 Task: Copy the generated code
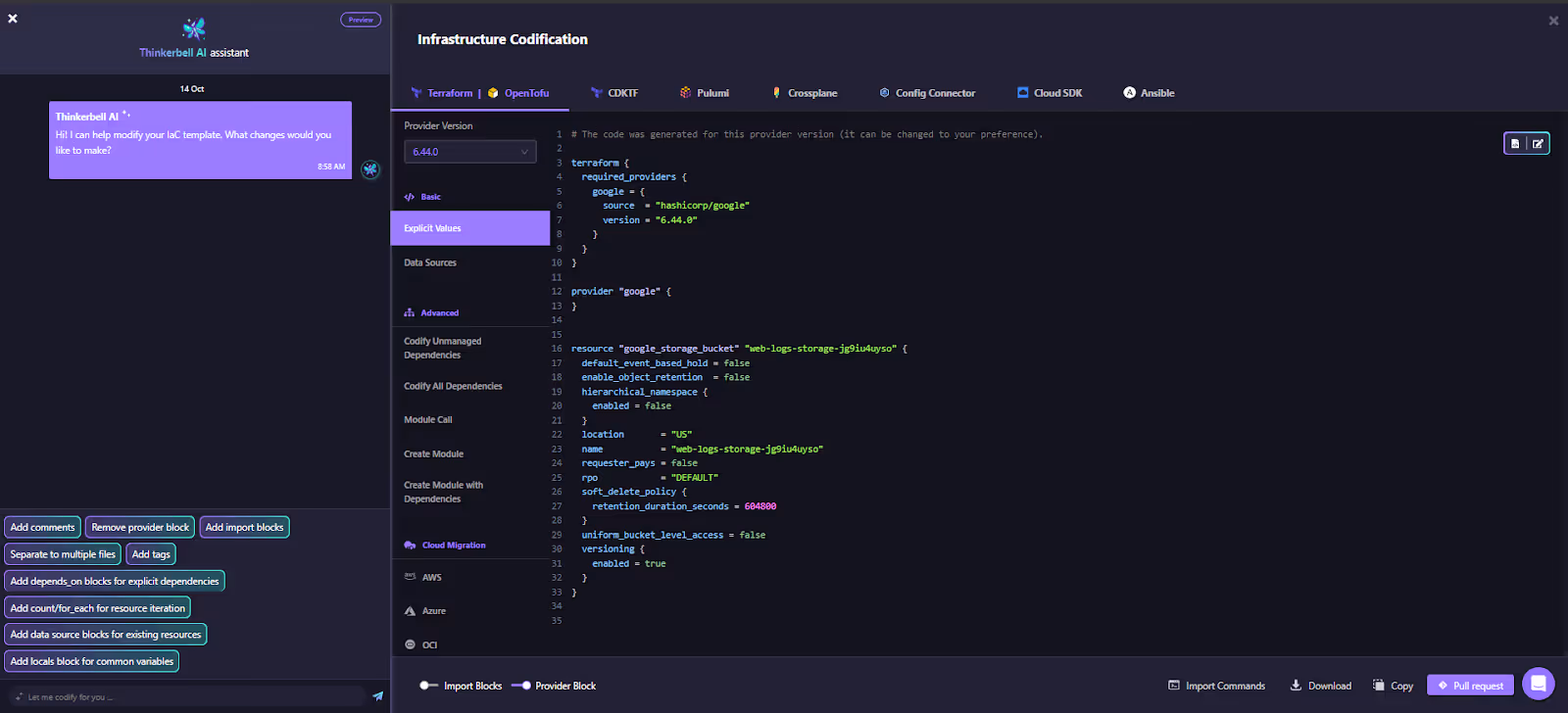1393,686
